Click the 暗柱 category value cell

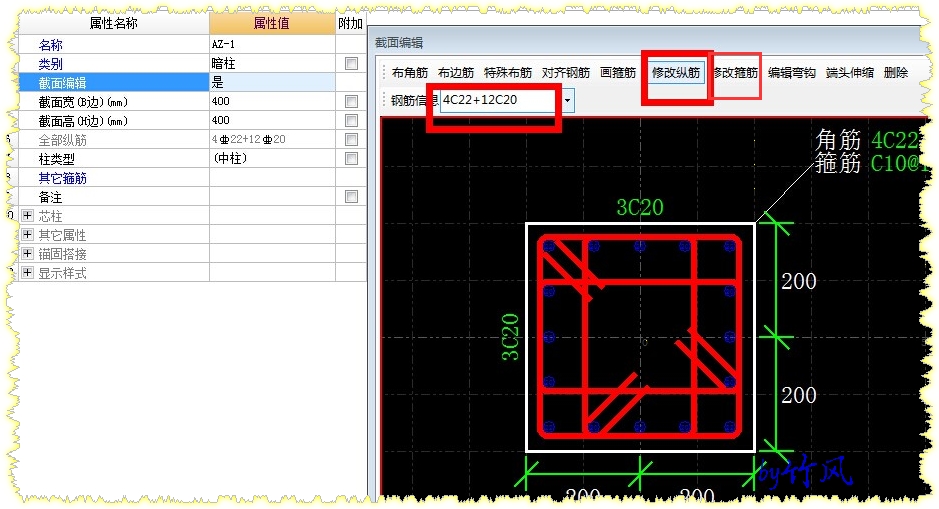[272, 63]
